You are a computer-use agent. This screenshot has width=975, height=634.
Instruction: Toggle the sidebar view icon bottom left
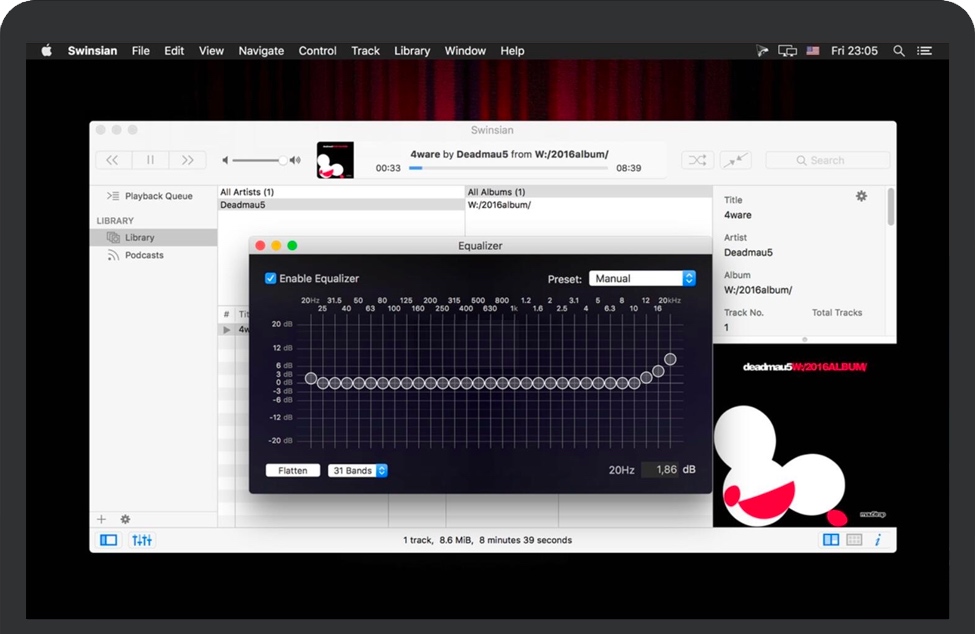pyautogui.click(x=107, y=539)
